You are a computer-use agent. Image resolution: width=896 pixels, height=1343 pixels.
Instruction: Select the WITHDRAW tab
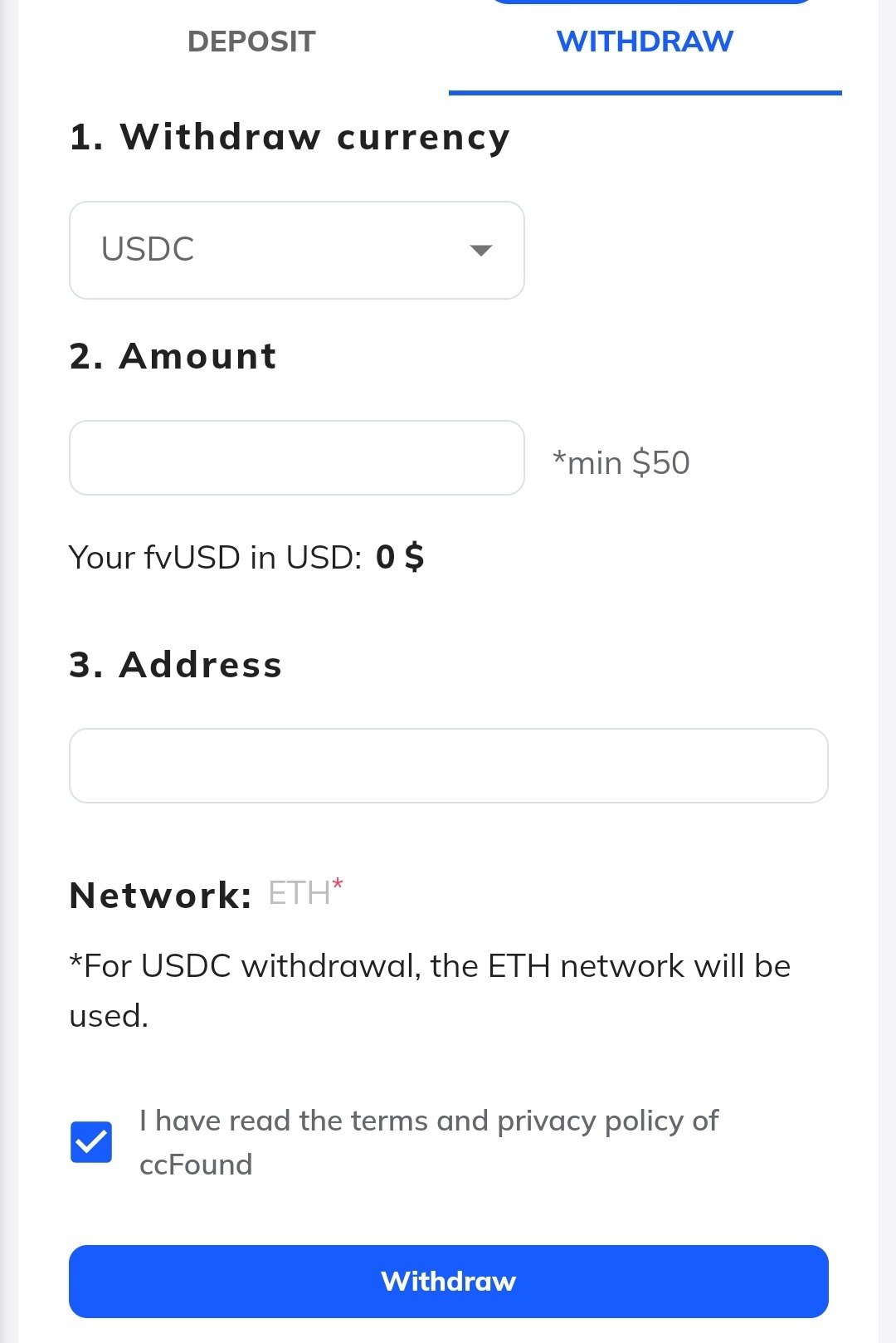click(645, 42)
